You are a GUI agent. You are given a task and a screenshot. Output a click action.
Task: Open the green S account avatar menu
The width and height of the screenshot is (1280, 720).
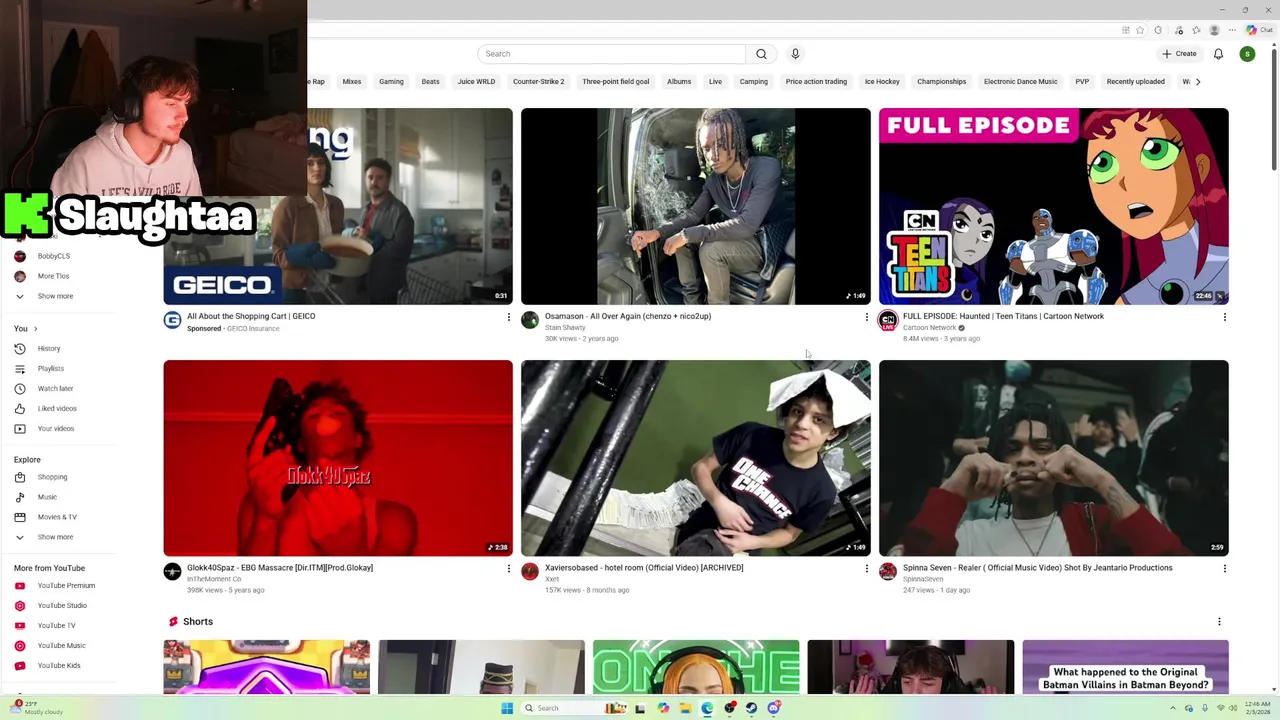(1247, 54)
